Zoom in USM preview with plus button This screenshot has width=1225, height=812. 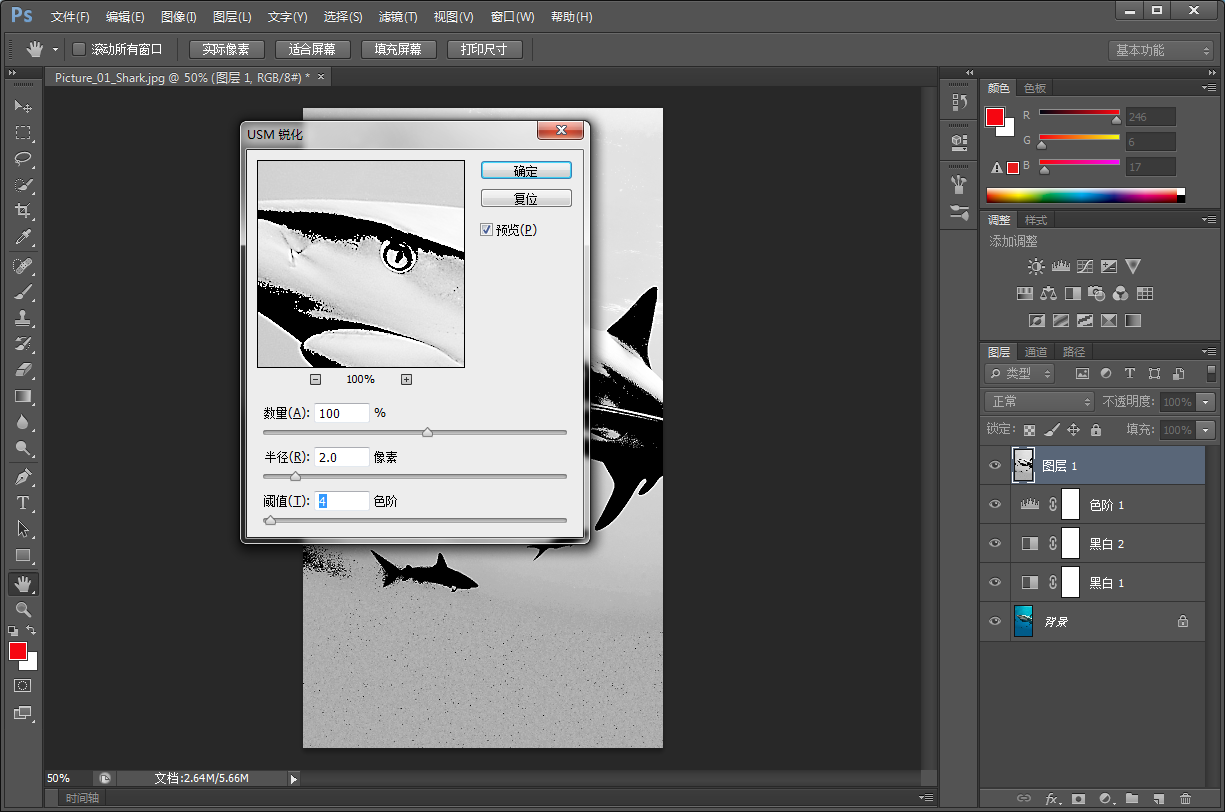coord(406,379)
